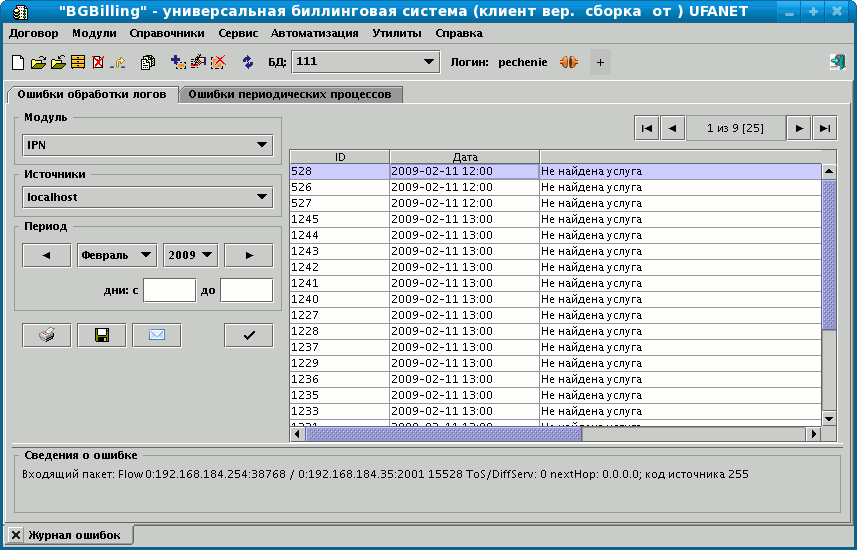Open the Модуль dropdown showing IPN
The image size is (857, 550).
pos(147,146)
